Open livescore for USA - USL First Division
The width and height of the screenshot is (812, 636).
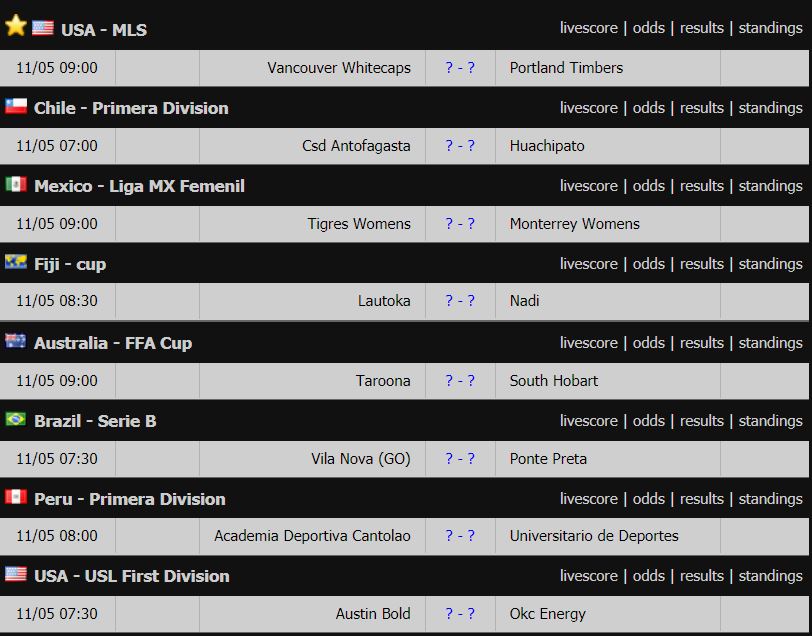[x=589, y=576]
